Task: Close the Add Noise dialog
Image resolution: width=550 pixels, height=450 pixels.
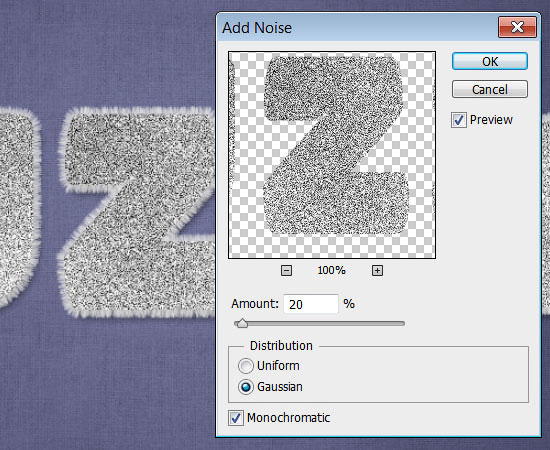Action: click(x=517, y=27)
